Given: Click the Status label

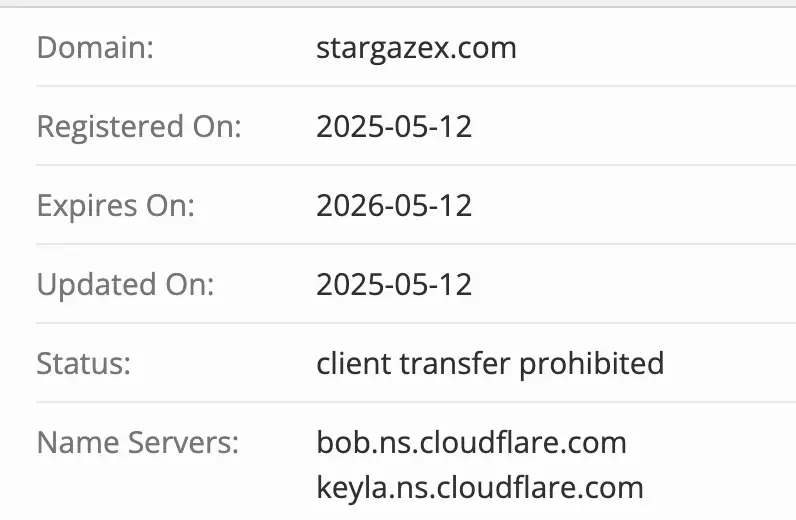Looking at the screenshot, I should [84, 363].
